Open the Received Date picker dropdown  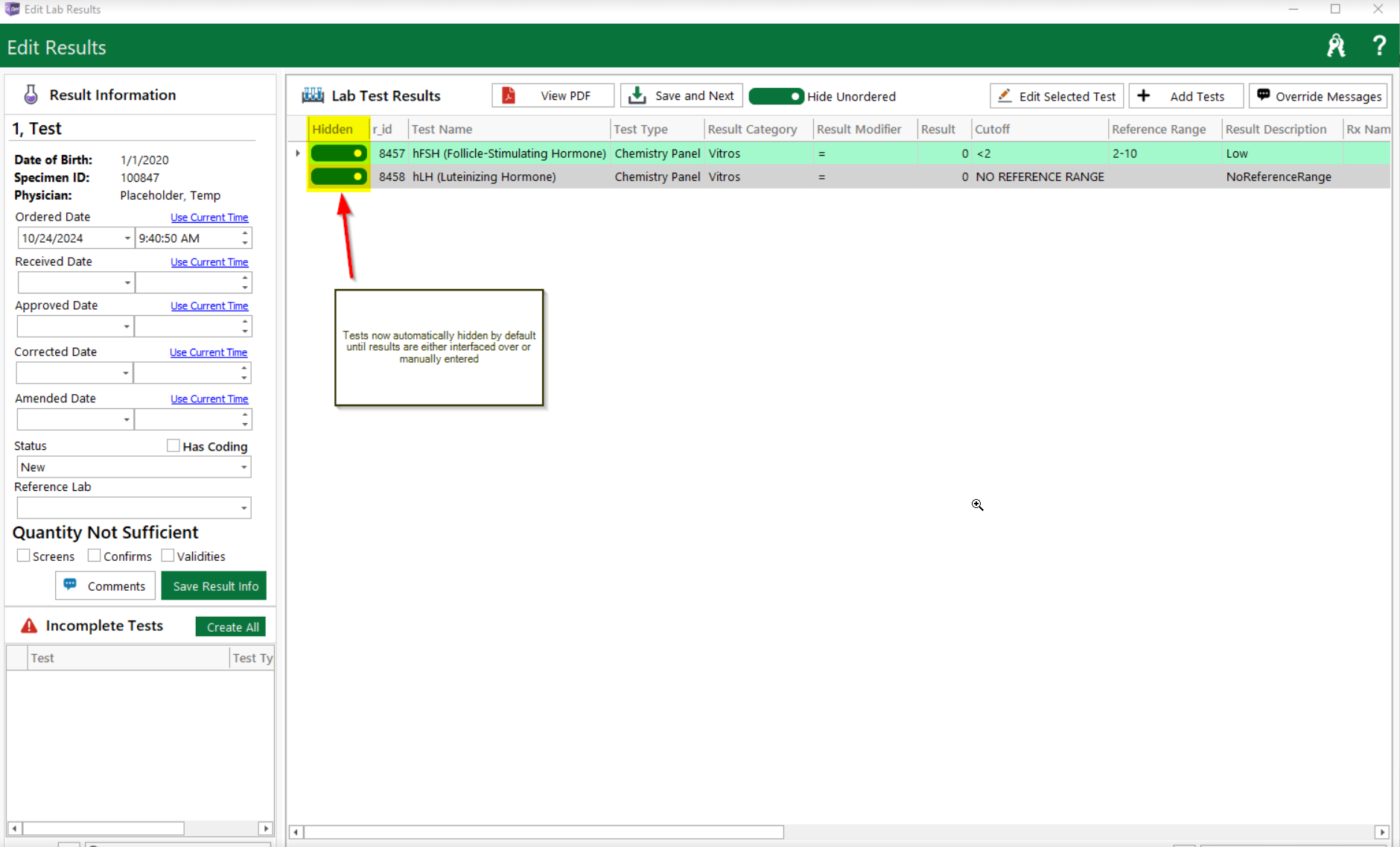(127, 283)
